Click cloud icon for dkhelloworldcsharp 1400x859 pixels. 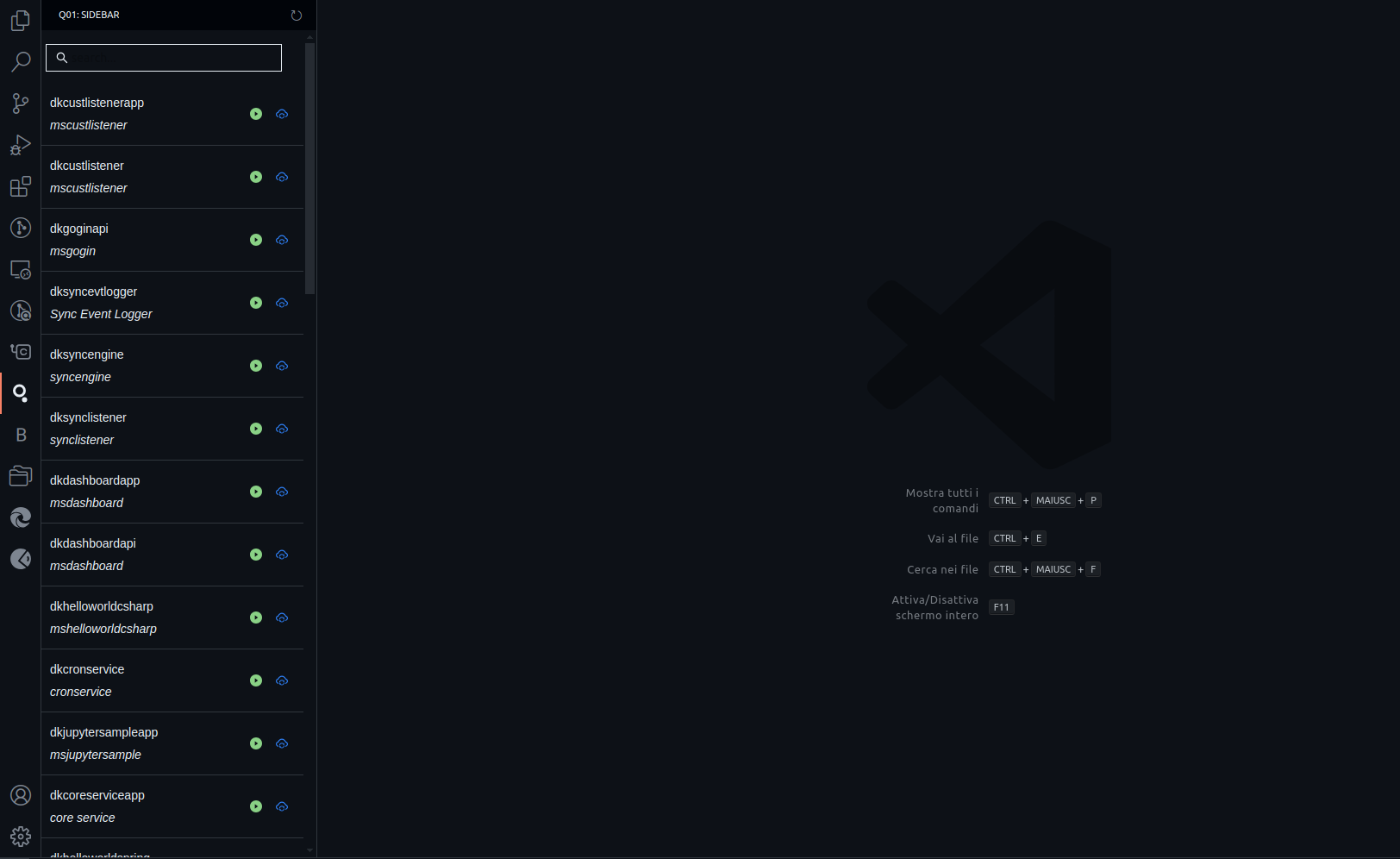(282, 618)
